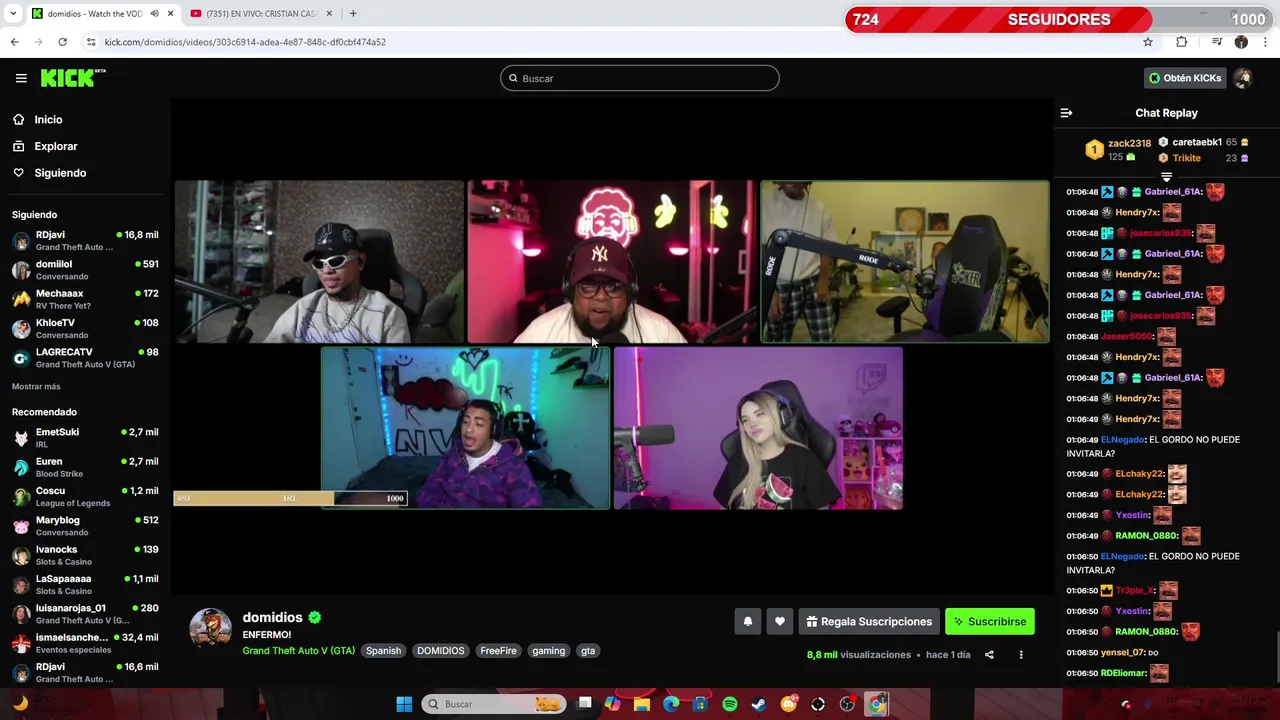Open OBS Studio from the taskbar

[x=847, y=704]
